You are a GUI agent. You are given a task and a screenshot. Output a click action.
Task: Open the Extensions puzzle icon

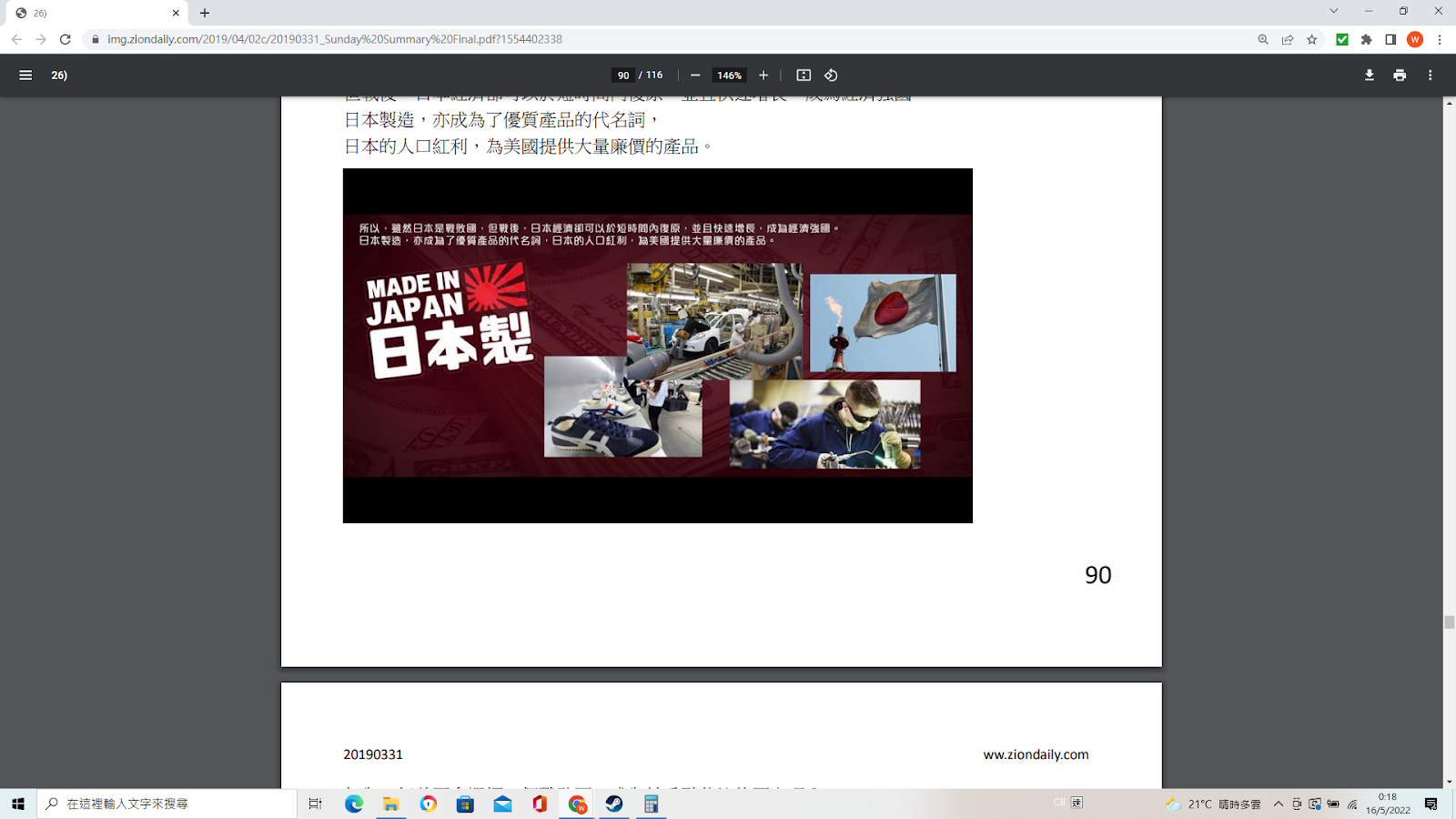click(1367, 39)
